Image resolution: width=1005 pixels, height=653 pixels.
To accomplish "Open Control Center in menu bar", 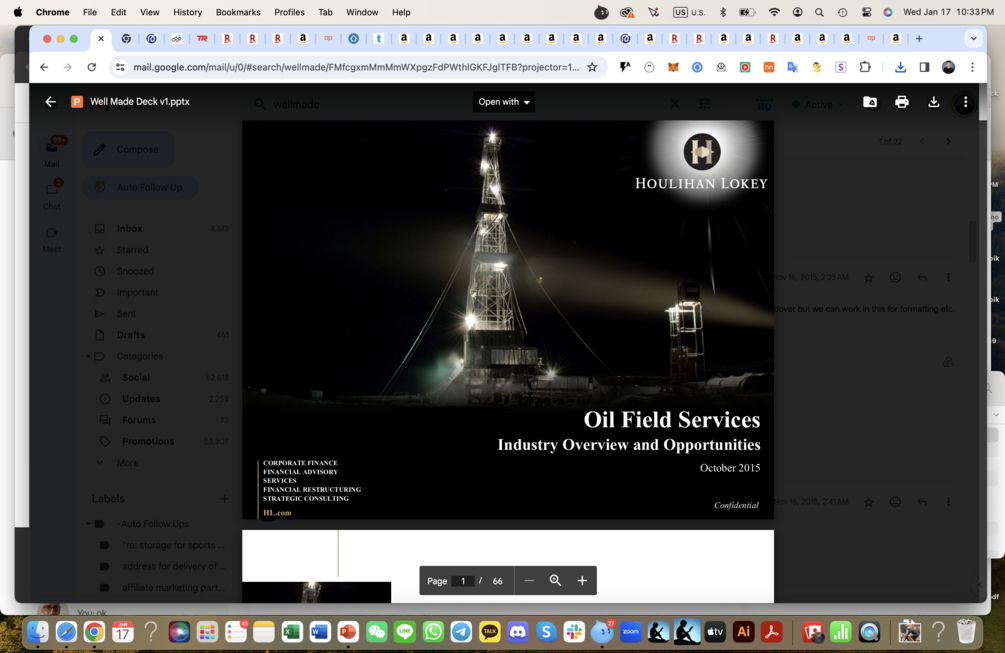I will 867,12.
